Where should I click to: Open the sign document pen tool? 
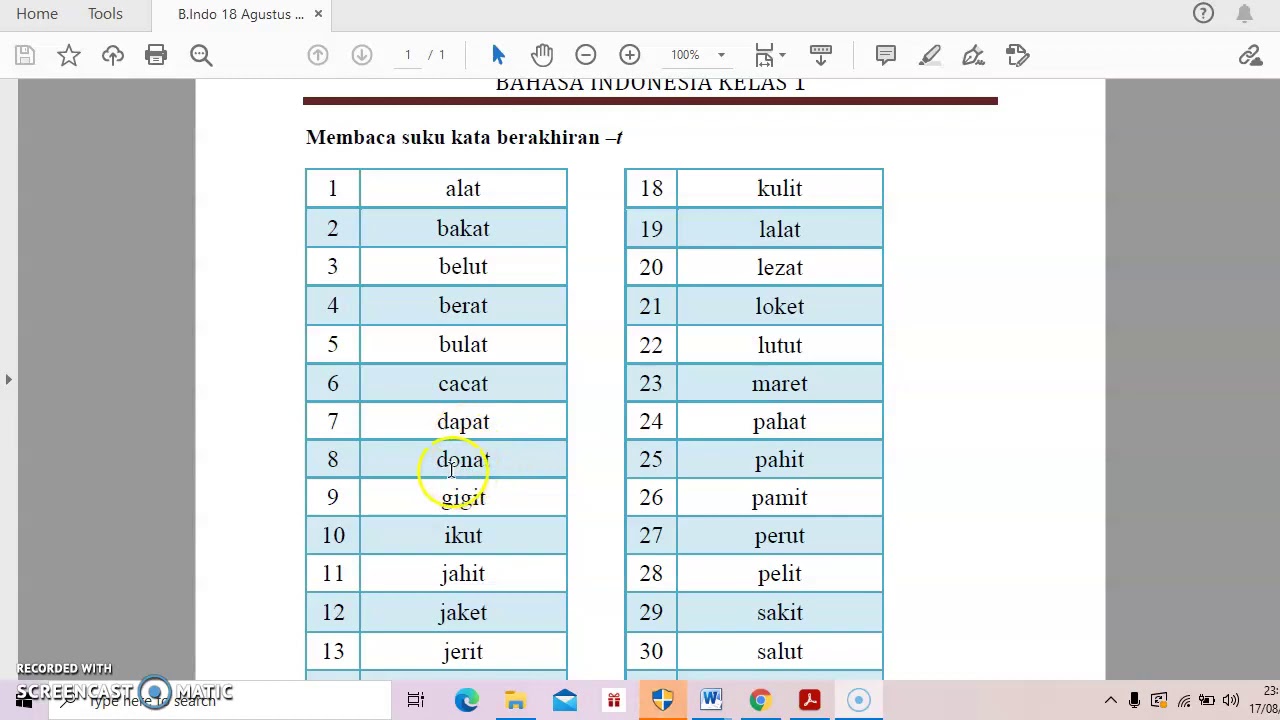click(973, 55)
